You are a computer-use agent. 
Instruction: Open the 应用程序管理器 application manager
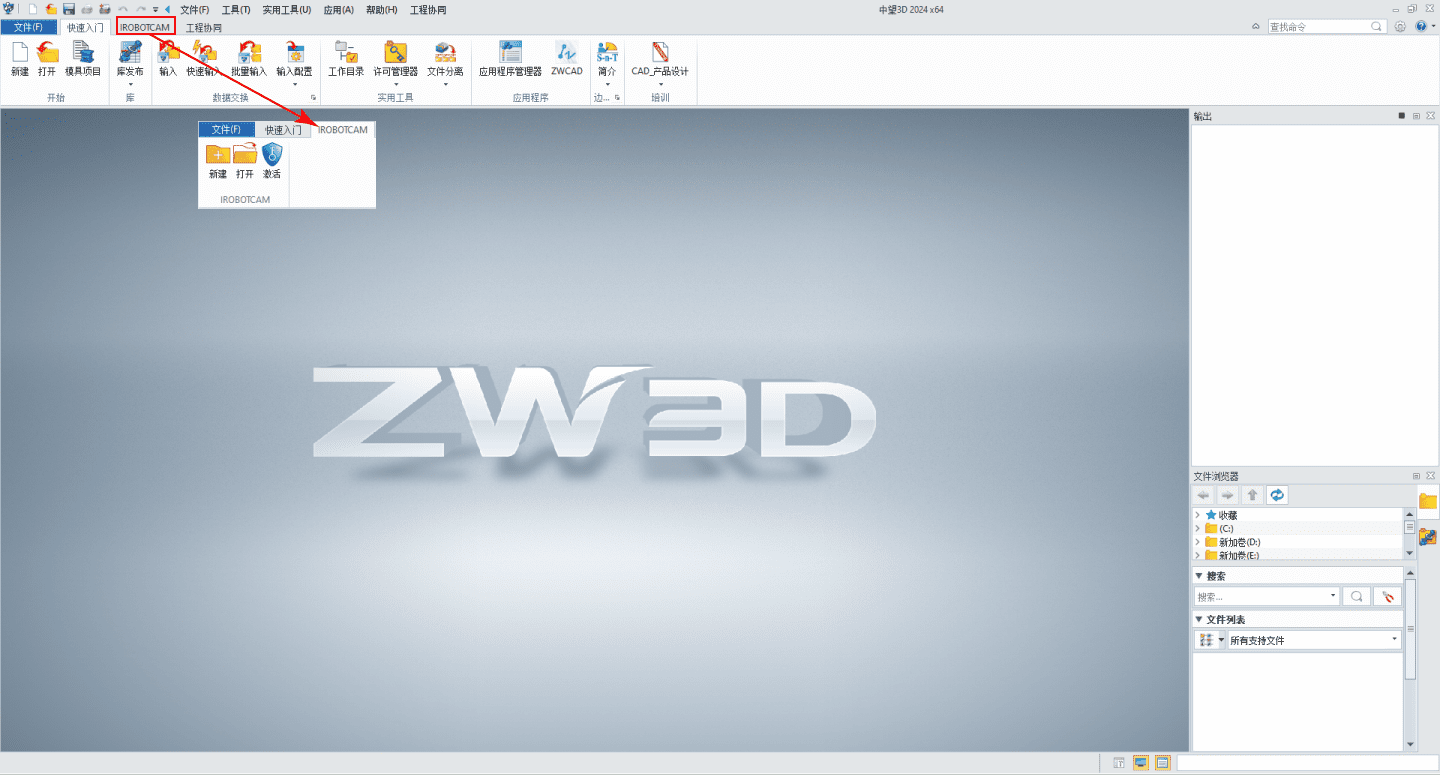coord(510,59)
